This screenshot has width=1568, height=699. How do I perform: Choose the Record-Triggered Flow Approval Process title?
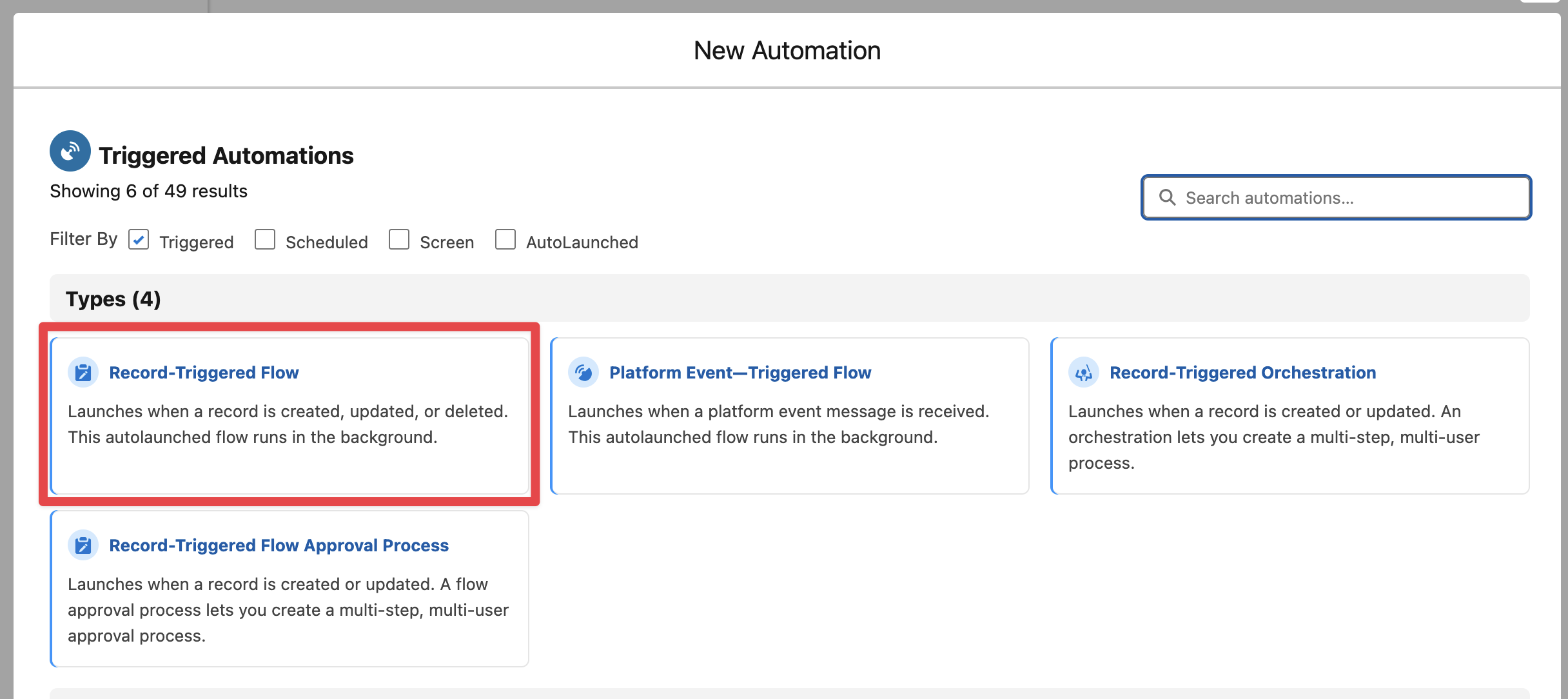pyautogui.click(x=279, y=546)
